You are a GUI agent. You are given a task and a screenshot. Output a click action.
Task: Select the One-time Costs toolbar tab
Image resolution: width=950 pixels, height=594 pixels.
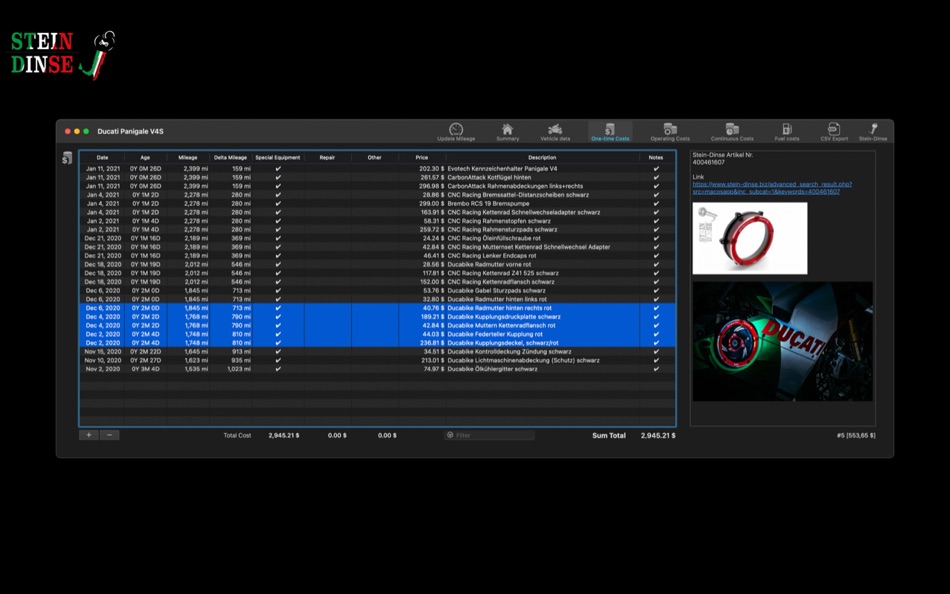pos(610,132)
